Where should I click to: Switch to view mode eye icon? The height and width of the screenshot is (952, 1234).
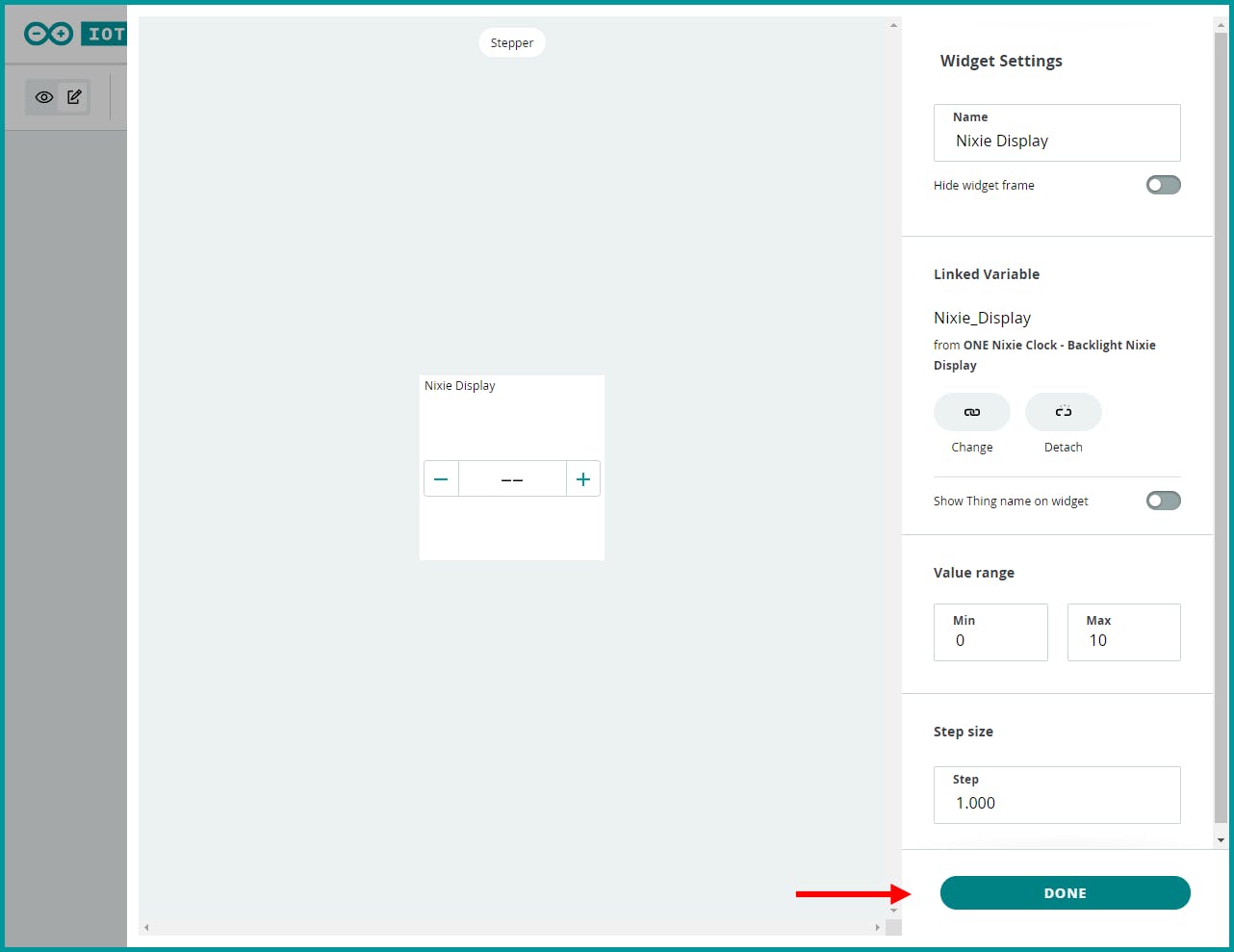point(43,97)
